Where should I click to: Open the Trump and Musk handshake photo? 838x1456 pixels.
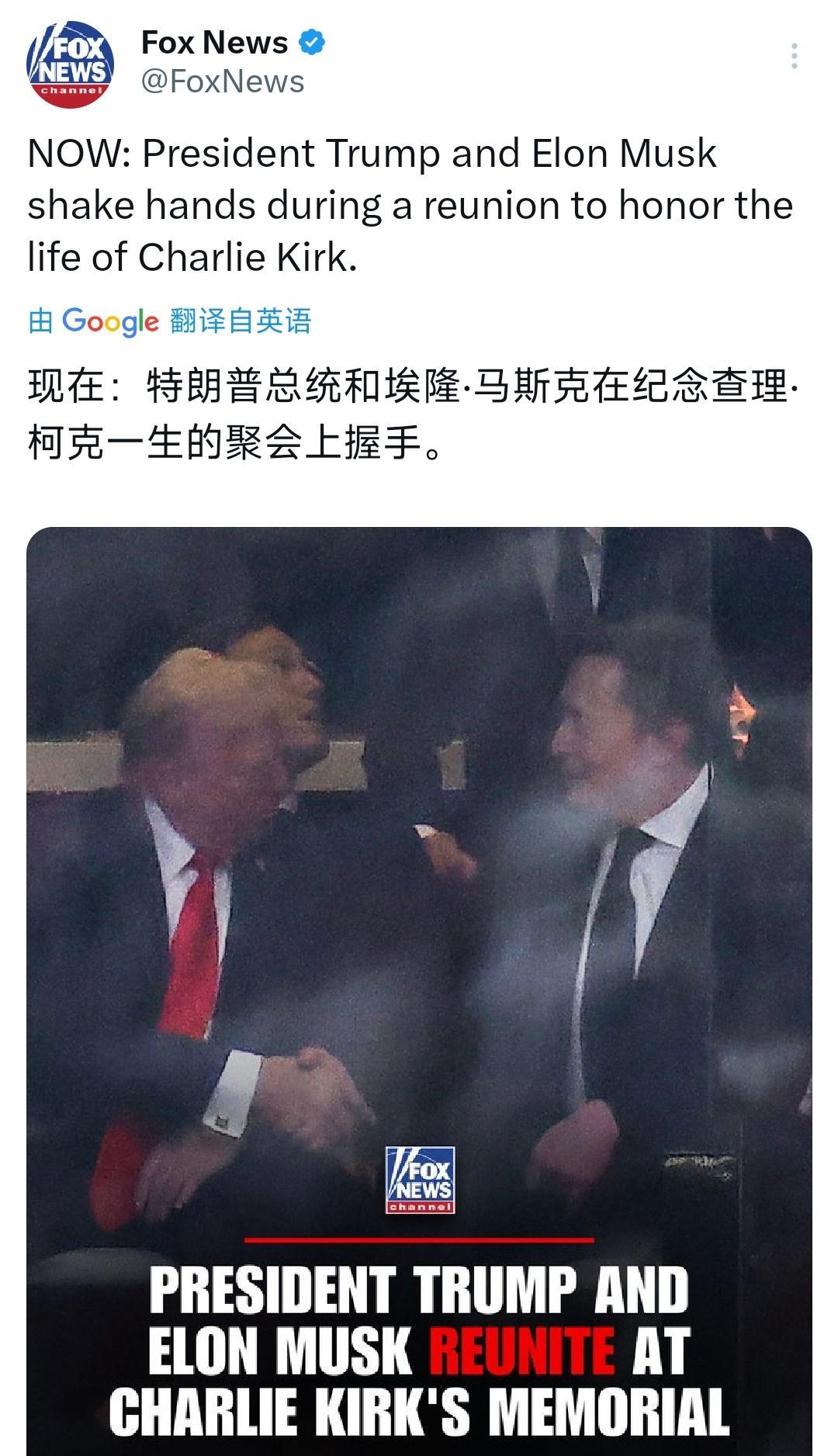419,991
